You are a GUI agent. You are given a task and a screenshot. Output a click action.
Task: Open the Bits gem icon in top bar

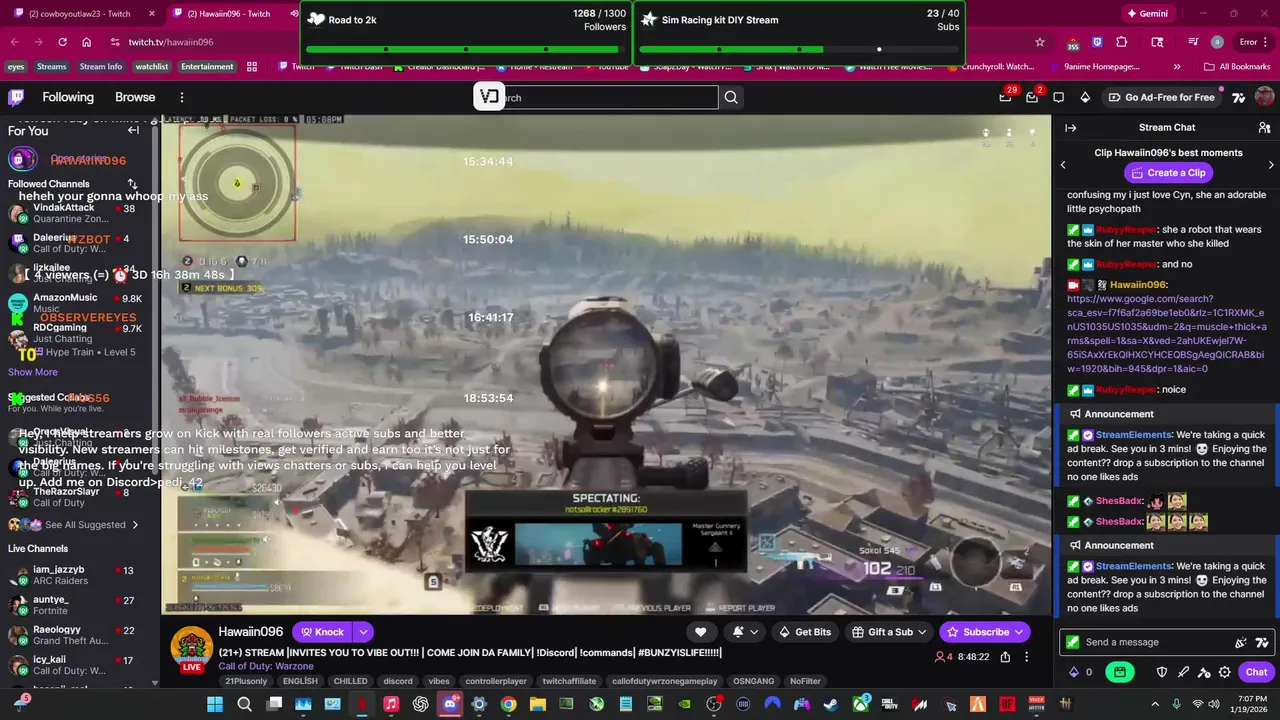1085,97
